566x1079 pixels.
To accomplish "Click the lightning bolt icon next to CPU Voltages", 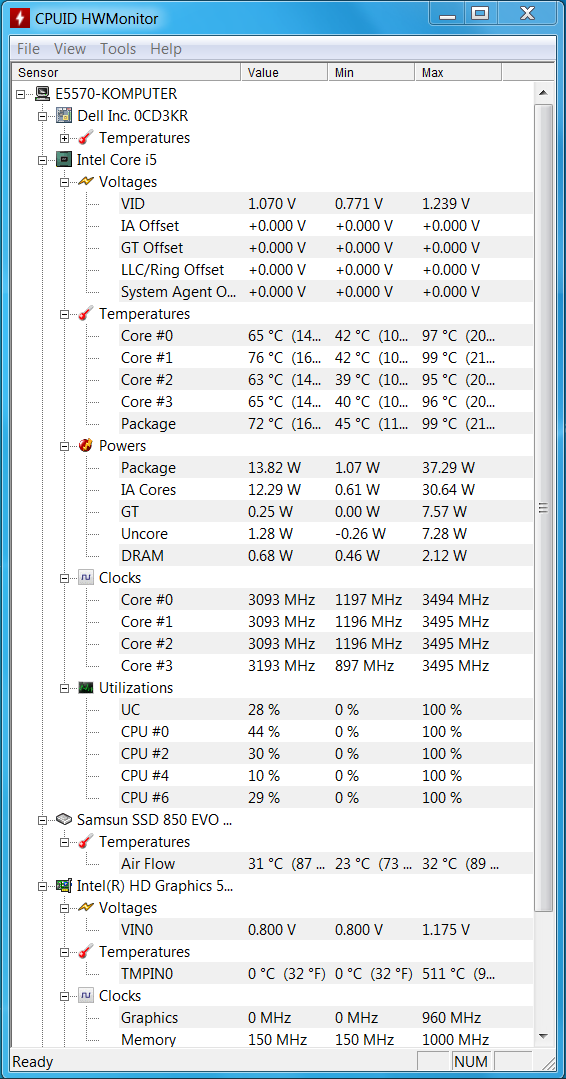I will pos(86,182).
